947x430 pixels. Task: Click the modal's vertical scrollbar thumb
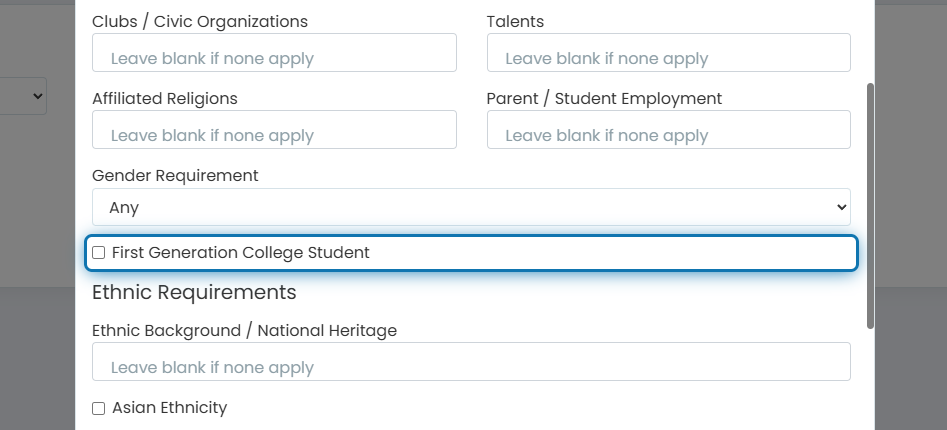pyautogui.click(x=870, y=206)
